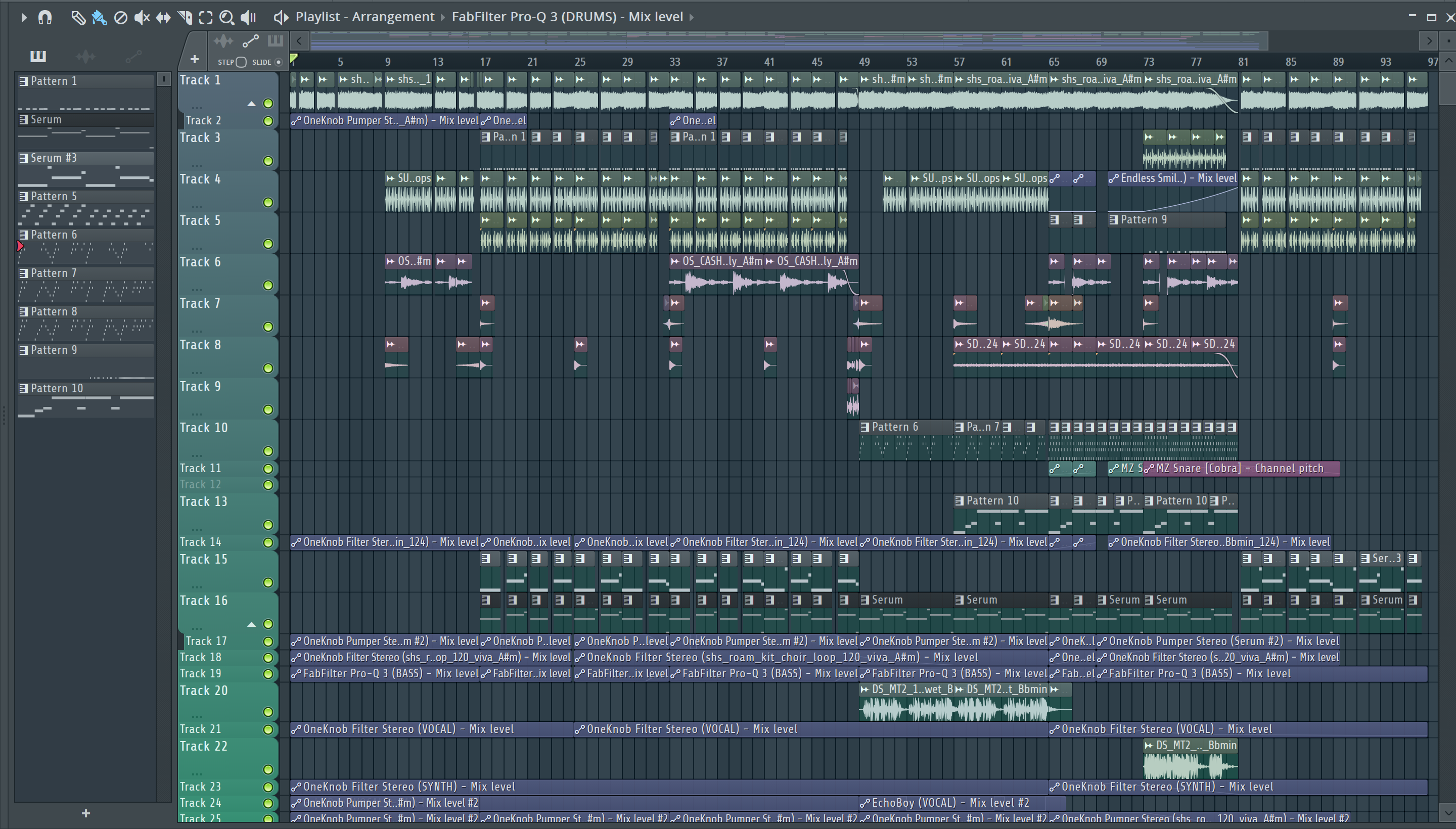Image resolution: width=1456 pixels, height=829 pixels.
Task: Click the green playhead marker at bar 1
Action: (x=294, y=59)
